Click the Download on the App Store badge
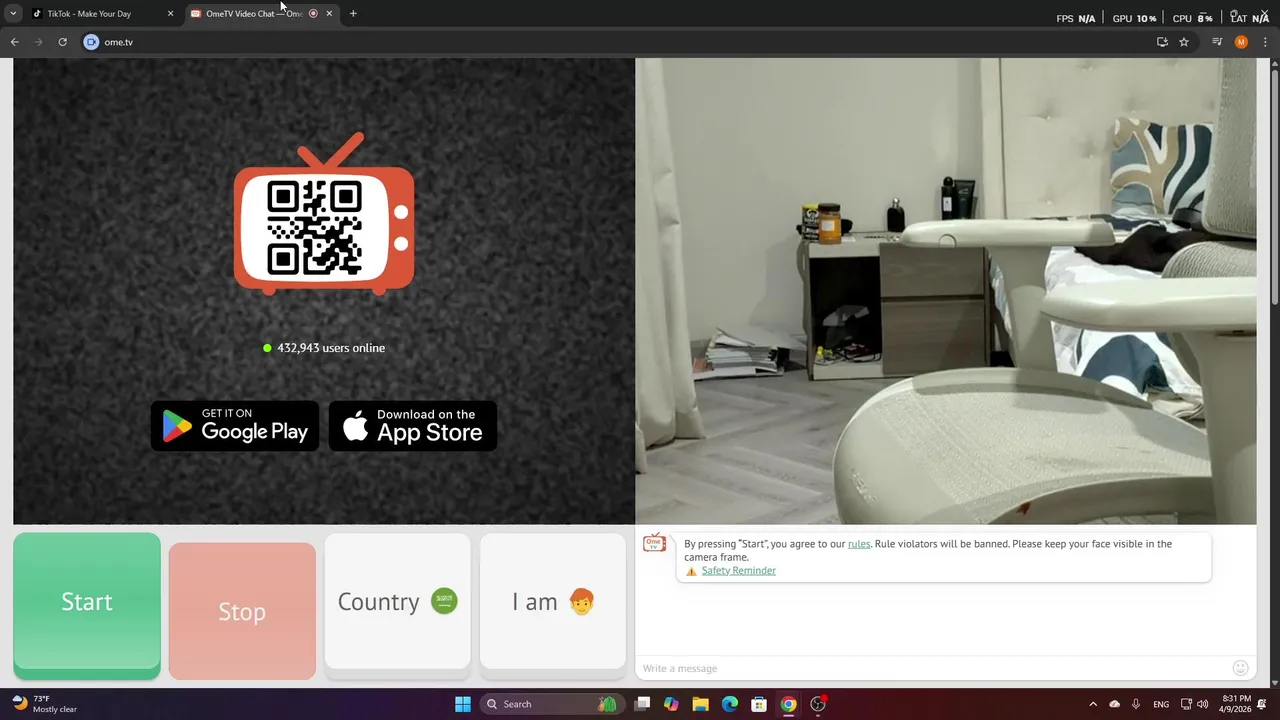The image size is (1280, 720). [413, 426]
